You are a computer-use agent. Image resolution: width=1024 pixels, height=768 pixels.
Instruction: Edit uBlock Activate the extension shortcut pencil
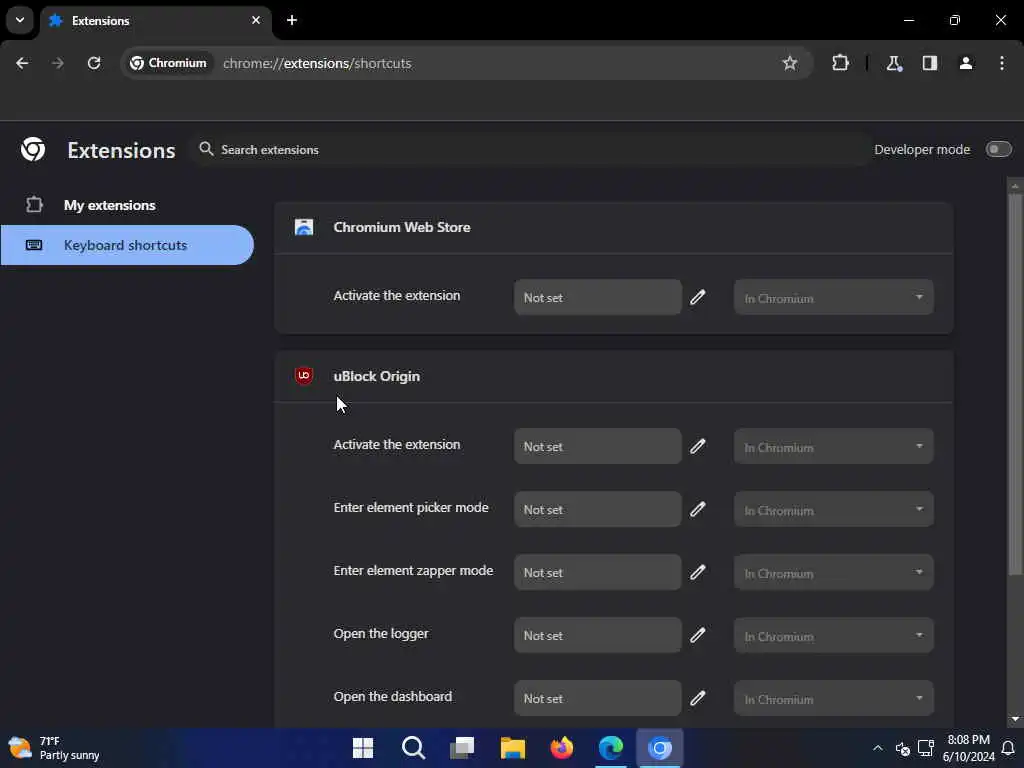tap(697, 446)
